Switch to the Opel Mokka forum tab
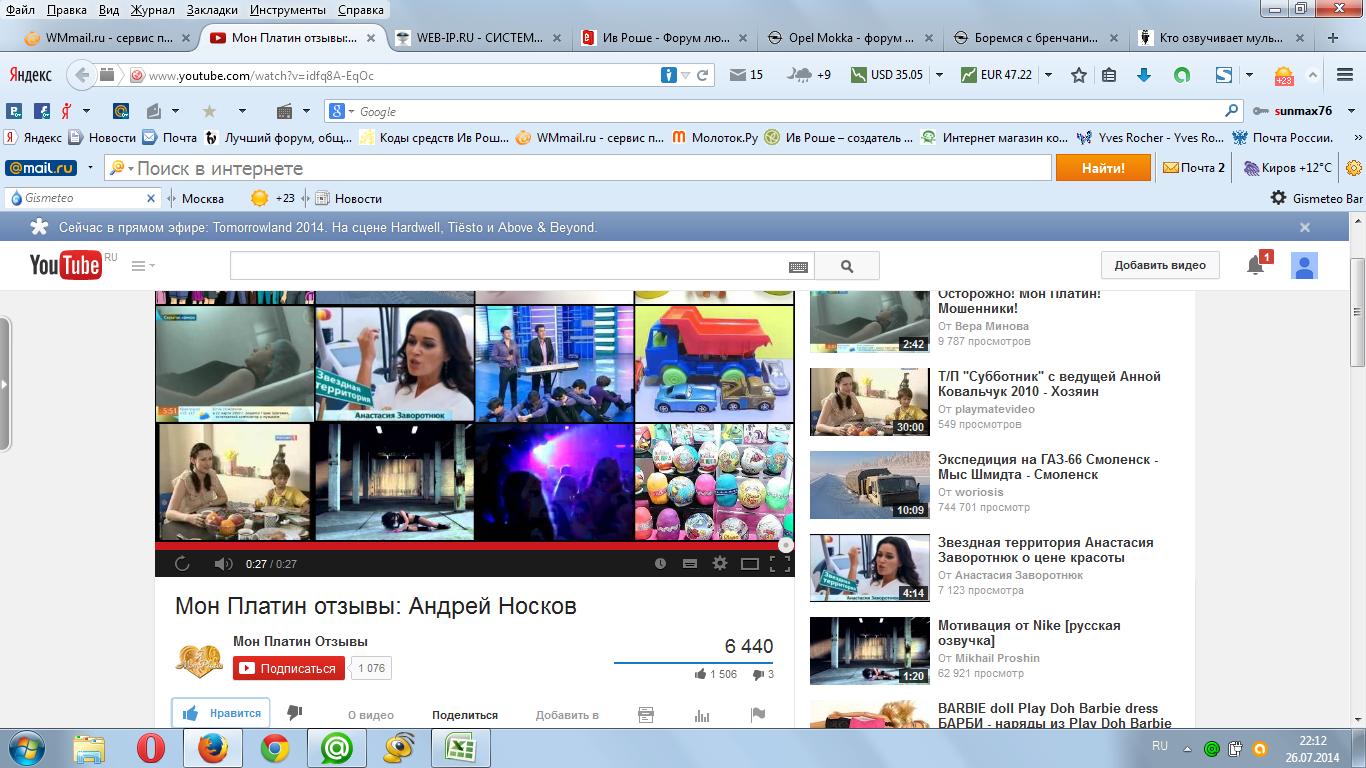The image size is (1366, 768). tap(849, 38)
